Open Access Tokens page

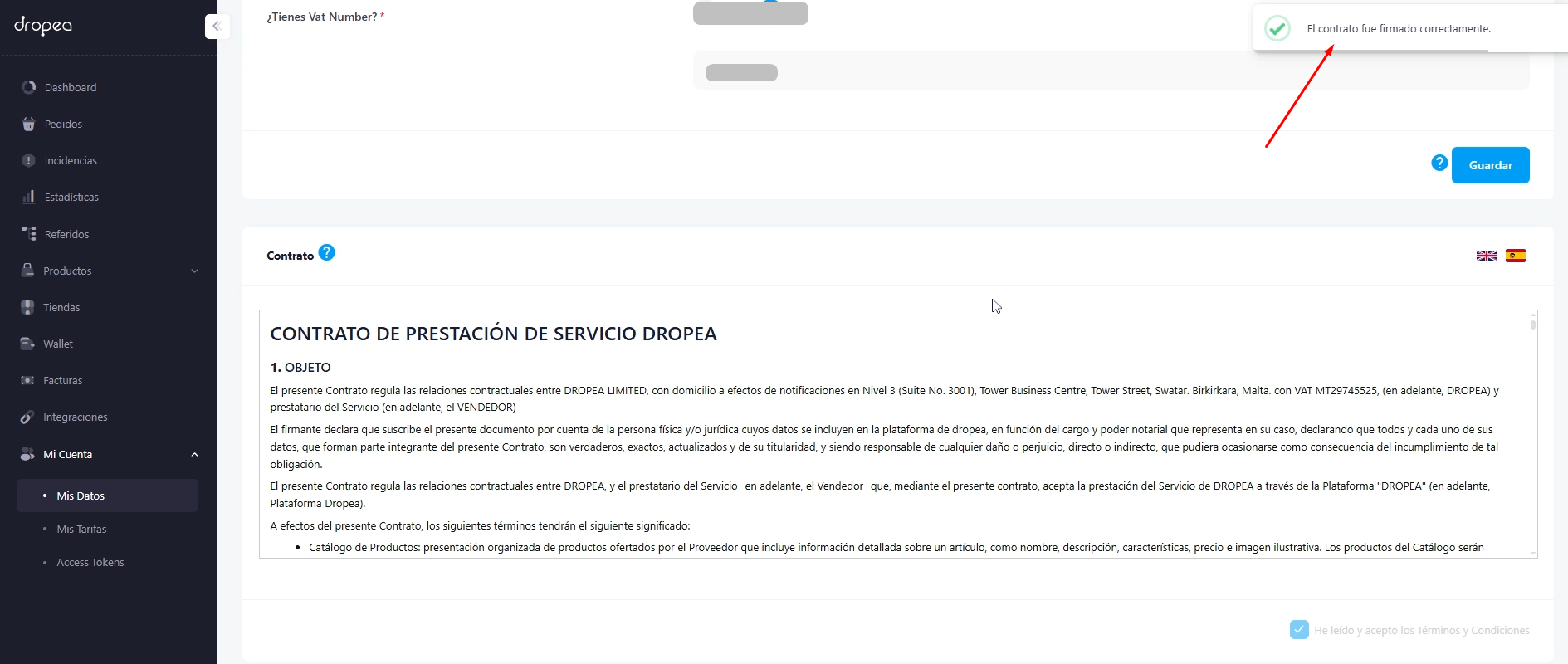pos(90,562)
